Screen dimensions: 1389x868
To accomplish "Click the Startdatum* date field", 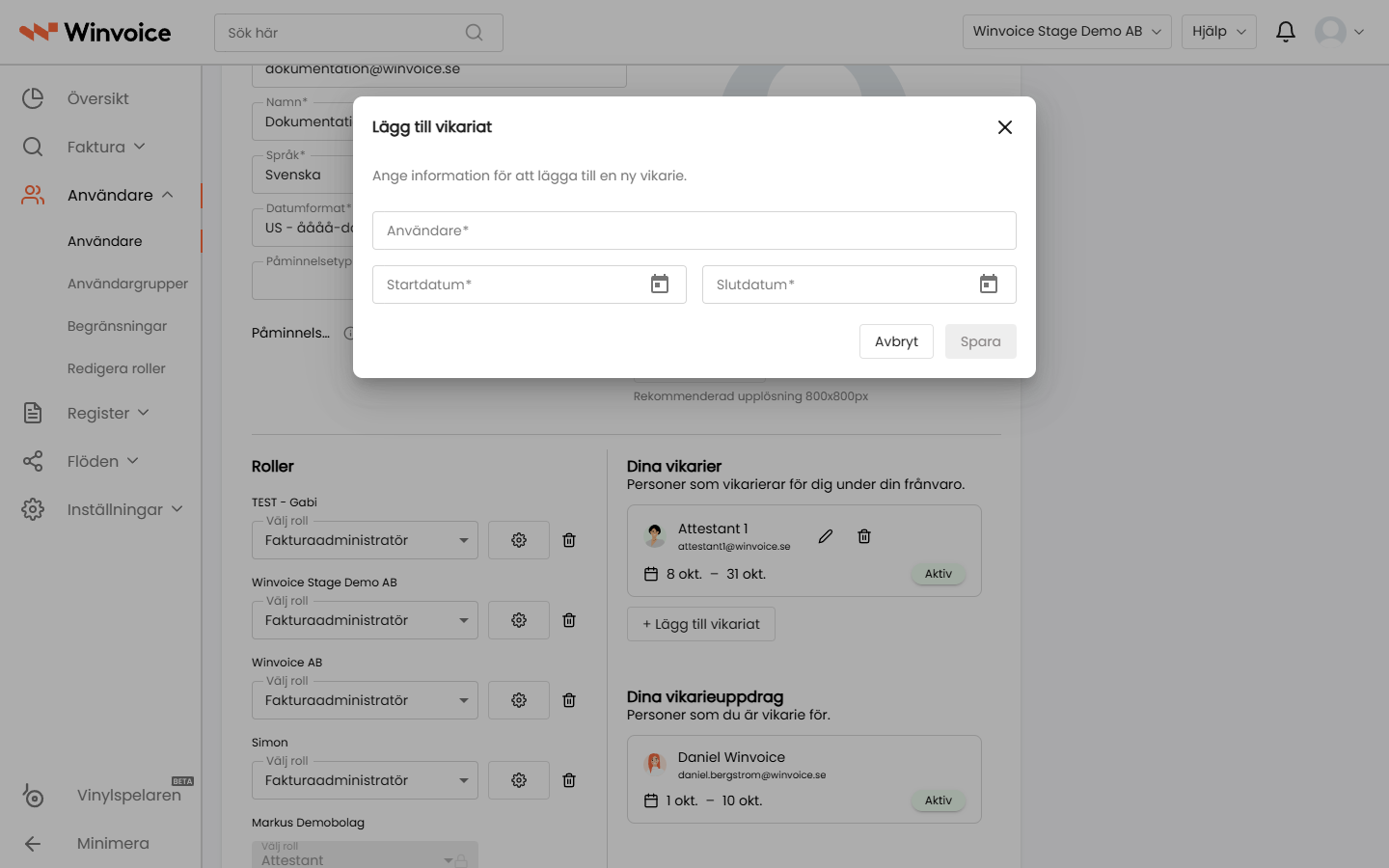I will click(x=530, y=285).
